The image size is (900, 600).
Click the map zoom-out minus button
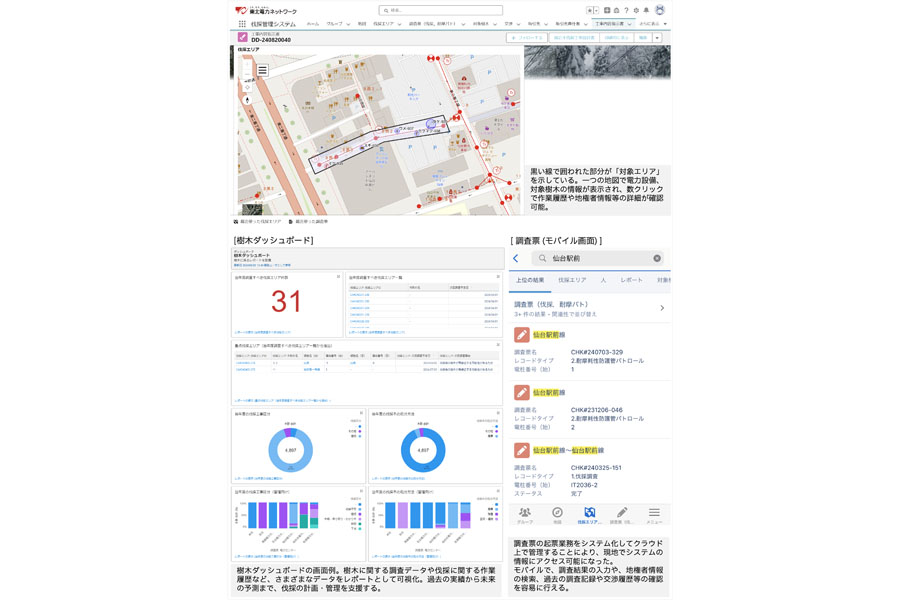pos(247,75)
